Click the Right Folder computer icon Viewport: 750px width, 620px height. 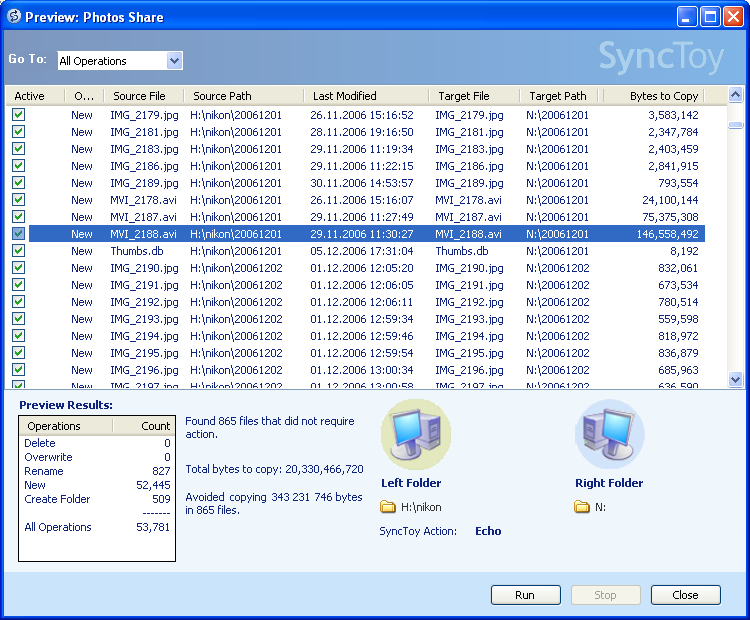tap(609, 435)
